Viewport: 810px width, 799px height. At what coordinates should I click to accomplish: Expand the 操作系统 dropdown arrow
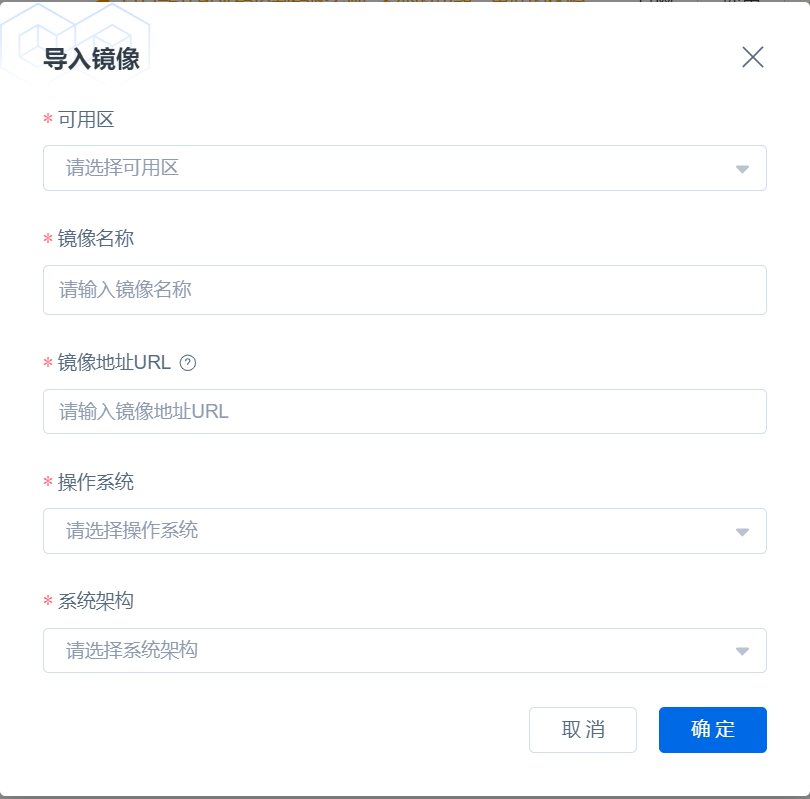click(742, 531)
